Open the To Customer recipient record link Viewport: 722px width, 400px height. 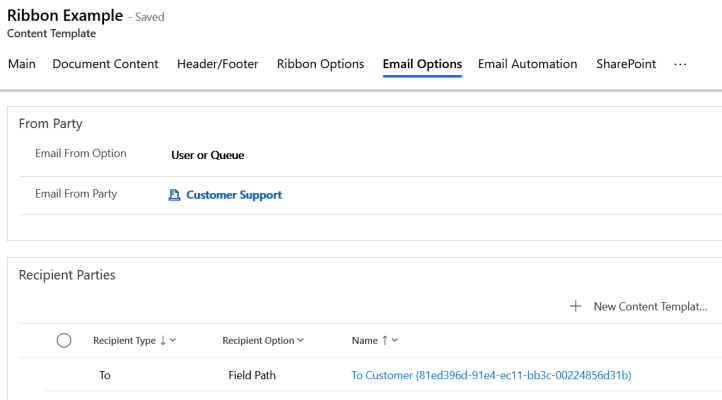tap(491, 375)
